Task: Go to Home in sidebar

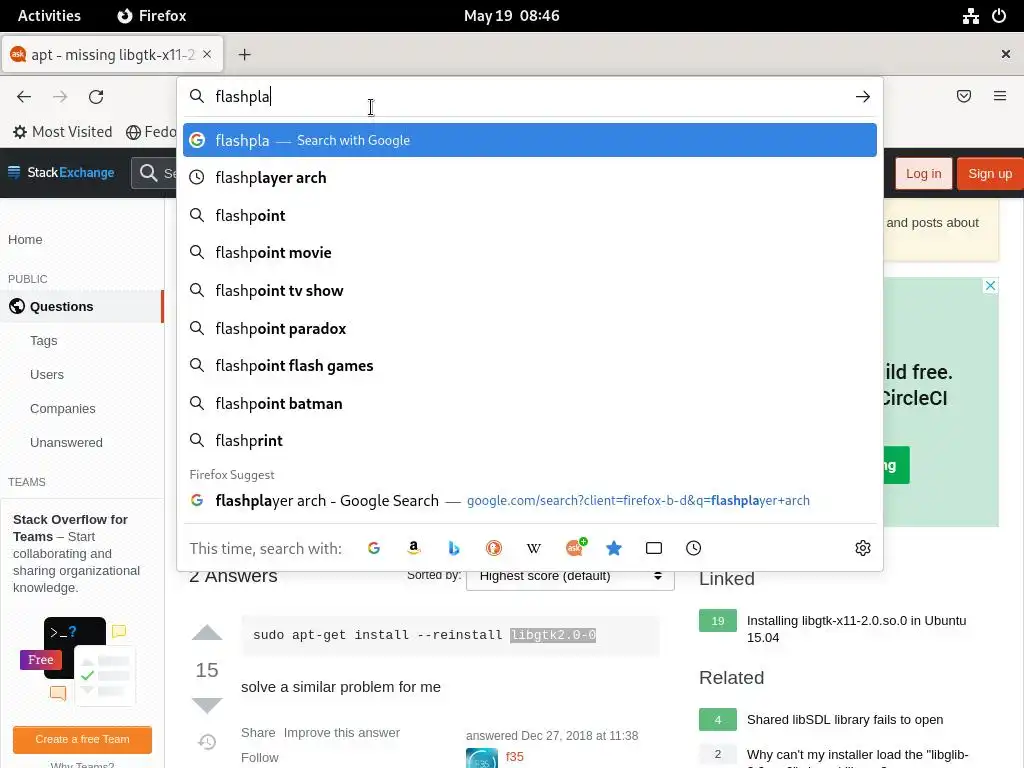Action: coord(25,240)
